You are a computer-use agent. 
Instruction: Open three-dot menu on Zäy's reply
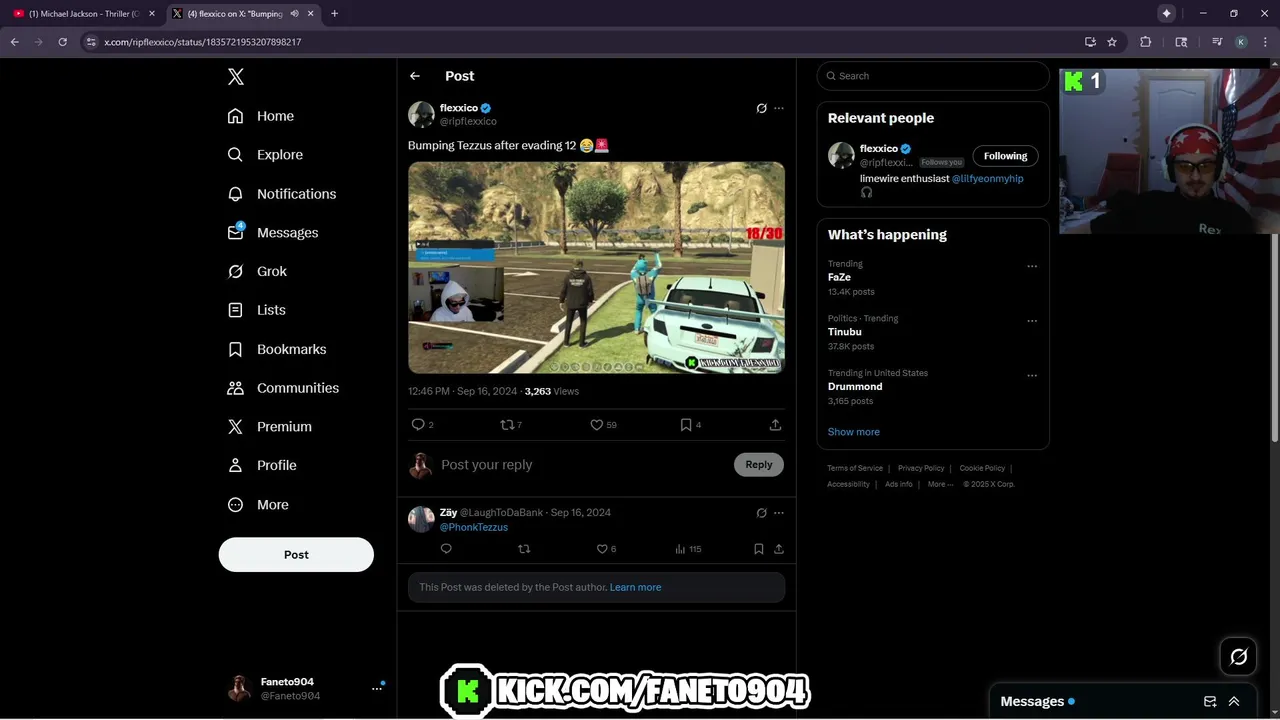pos(779,513)
